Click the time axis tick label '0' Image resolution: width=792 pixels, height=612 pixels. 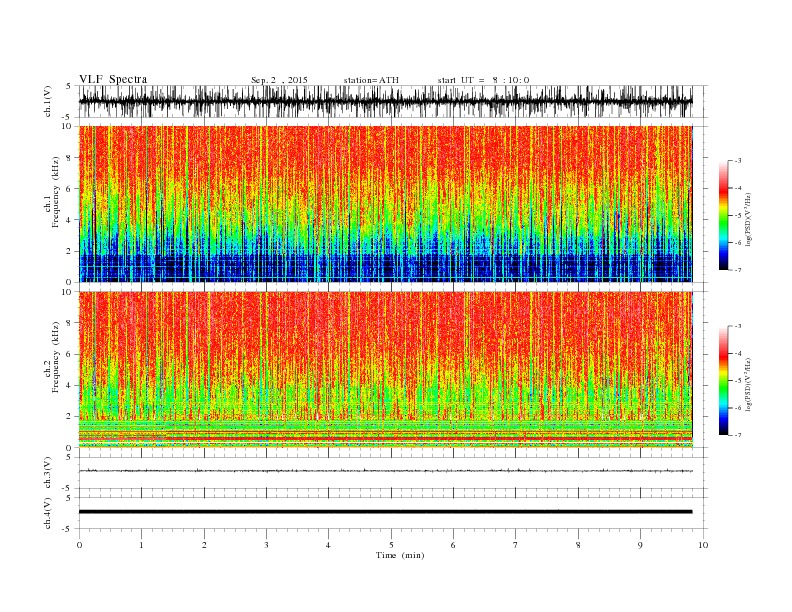click(79, 545)
